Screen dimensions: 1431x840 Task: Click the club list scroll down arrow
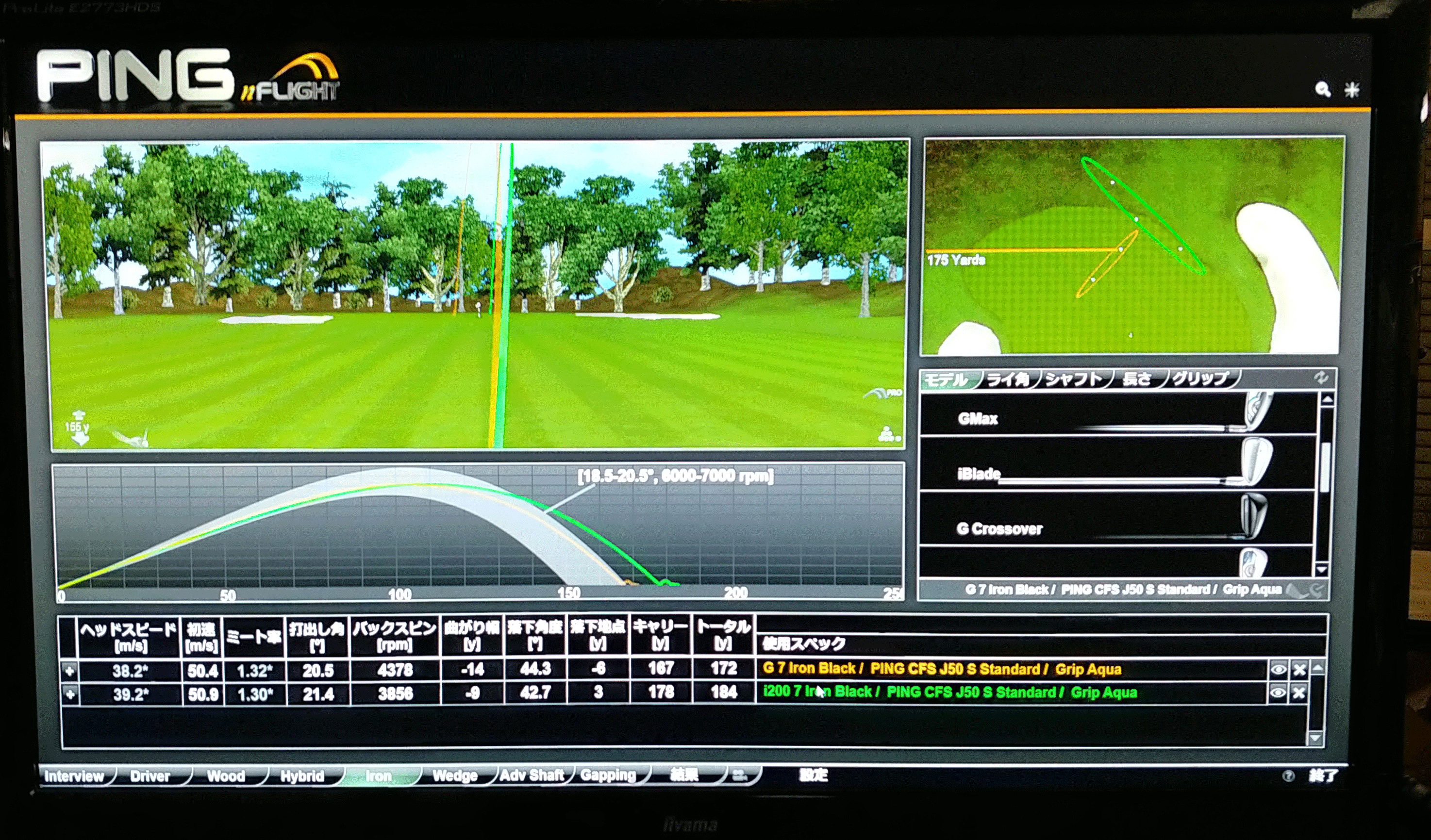1321,569
